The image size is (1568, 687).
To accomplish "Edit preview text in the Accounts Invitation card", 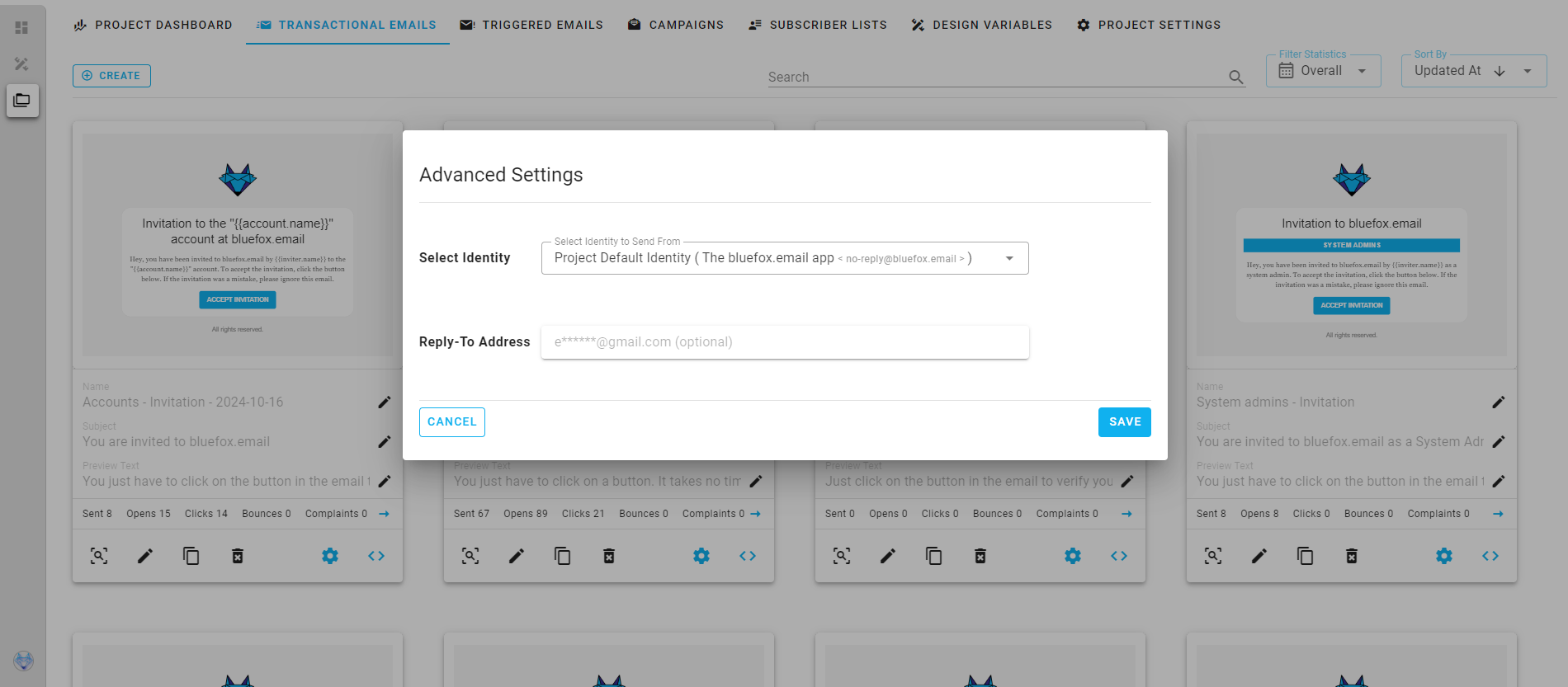I will click(x=384, y=482).
